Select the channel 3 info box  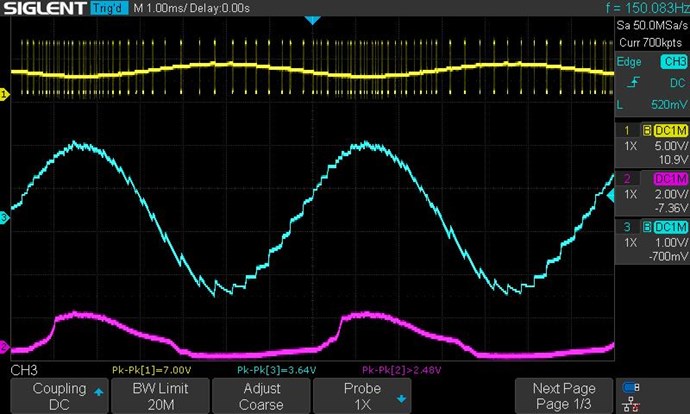pyautogui.click(x=652, y=242)
